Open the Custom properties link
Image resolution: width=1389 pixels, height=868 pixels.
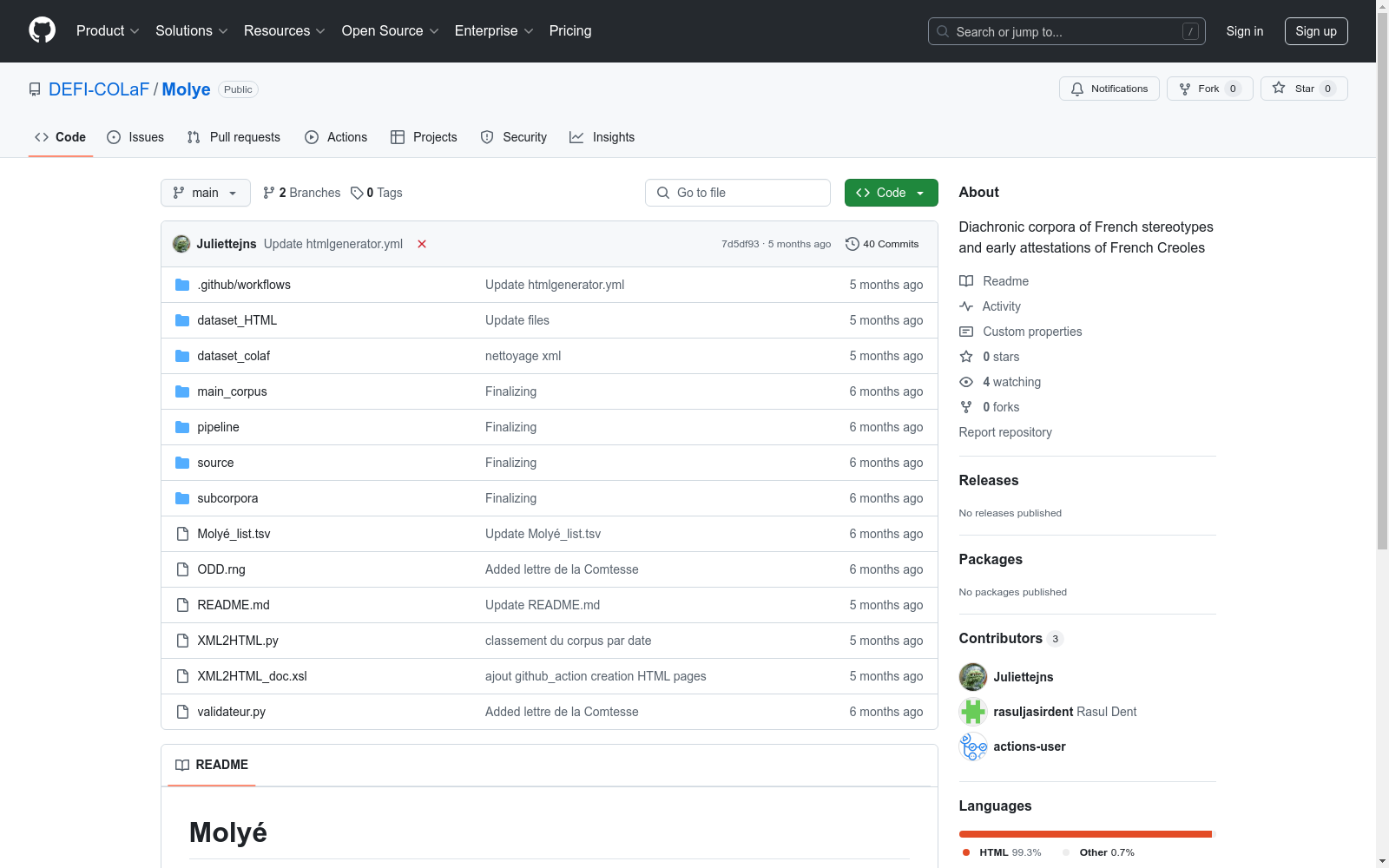(1032, 332)
